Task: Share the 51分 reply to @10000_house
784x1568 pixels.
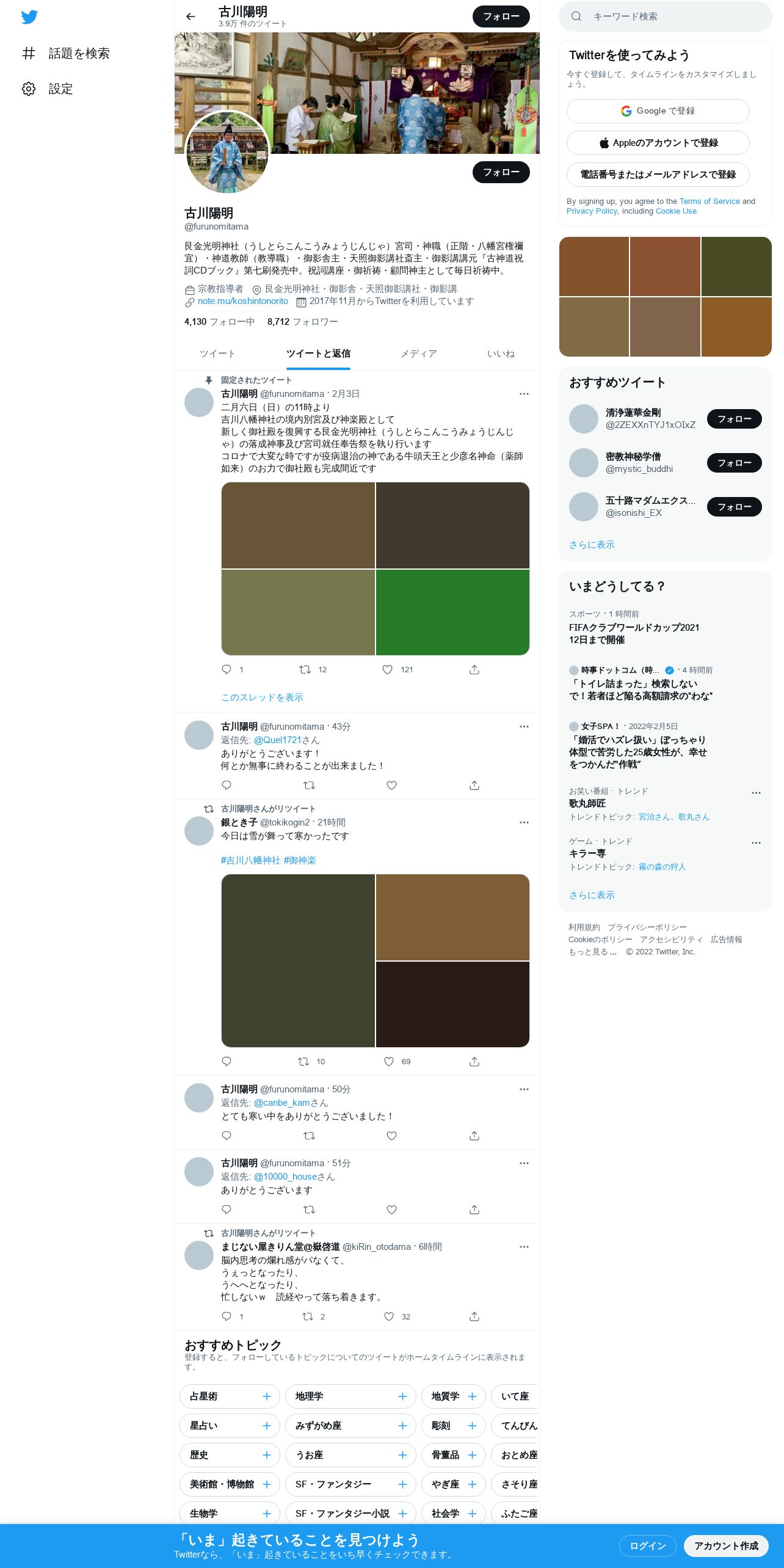Action: pos(474,1210)
